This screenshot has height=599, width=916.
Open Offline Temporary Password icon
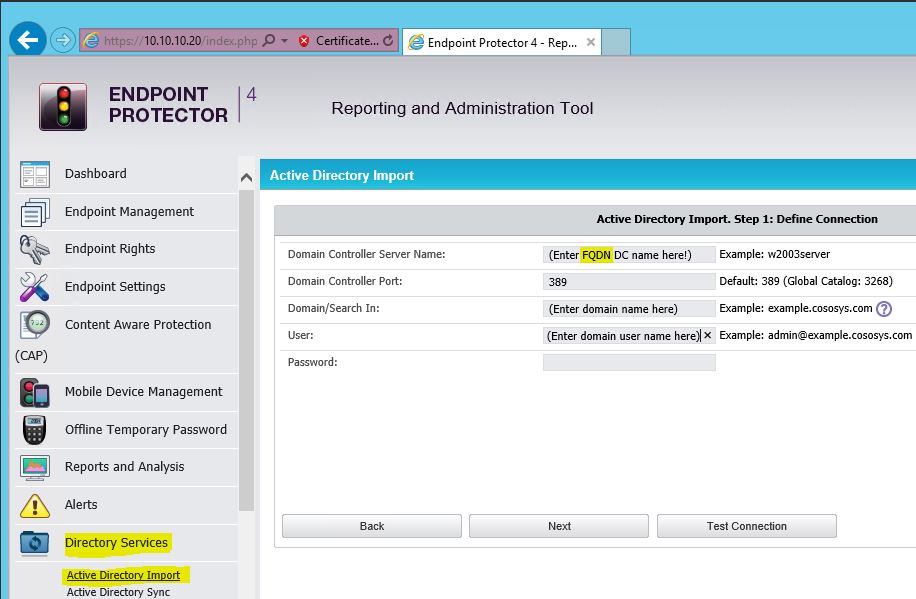[35, 430]
